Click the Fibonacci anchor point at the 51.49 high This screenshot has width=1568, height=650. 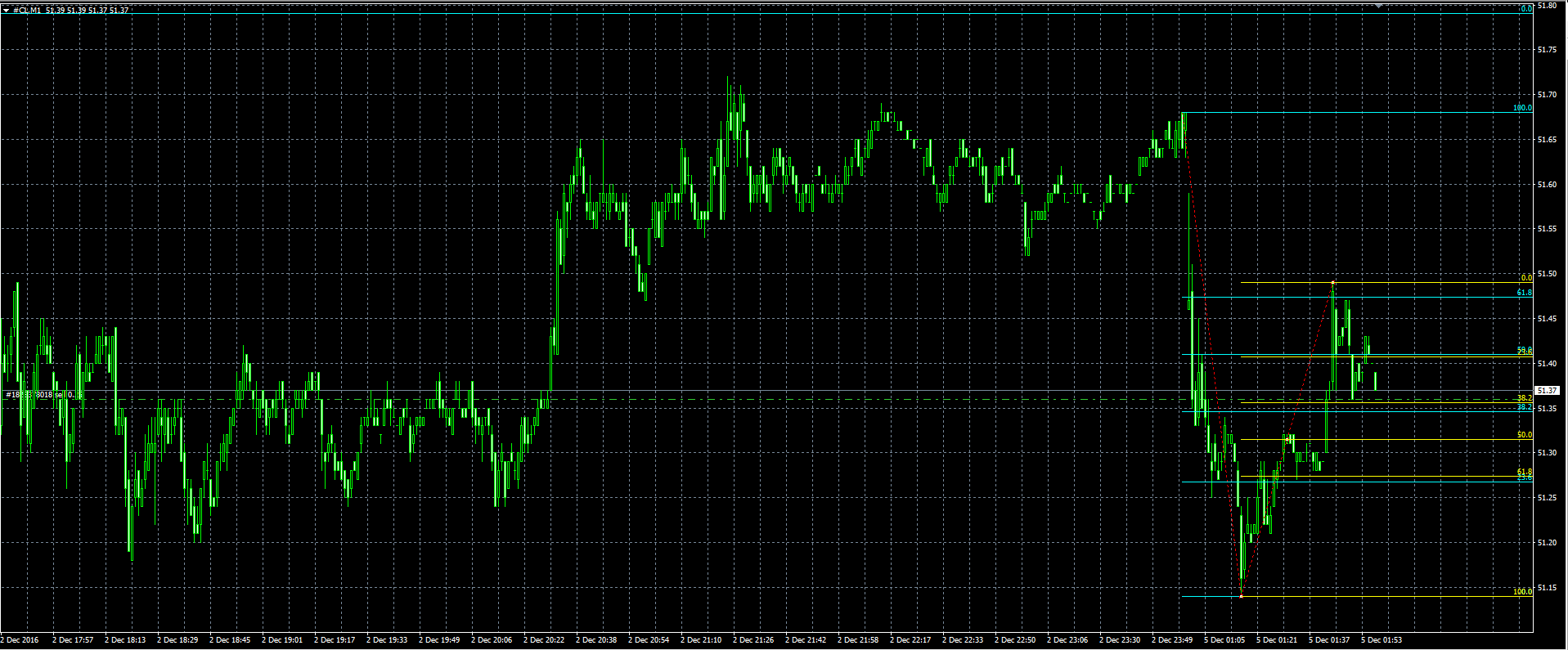(x=1333, y=283)
